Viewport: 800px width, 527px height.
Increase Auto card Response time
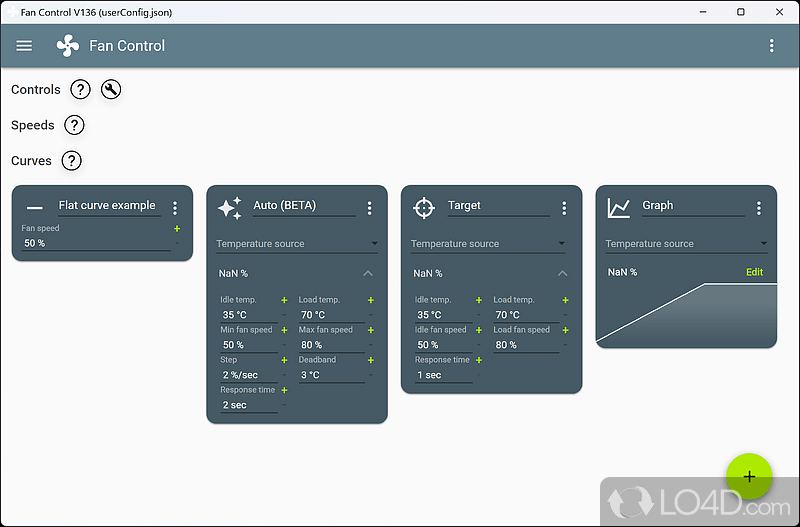284,390
